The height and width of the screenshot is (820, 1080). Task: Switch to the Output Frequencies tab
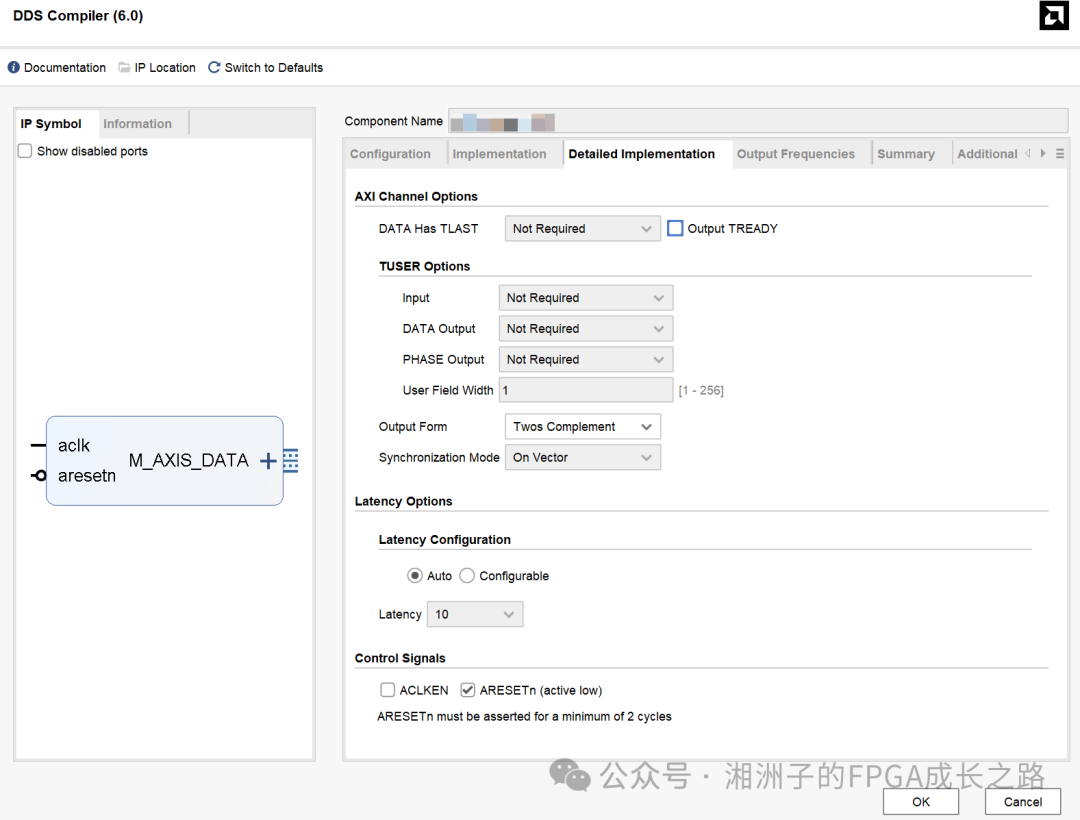click(x=796, y=154)
